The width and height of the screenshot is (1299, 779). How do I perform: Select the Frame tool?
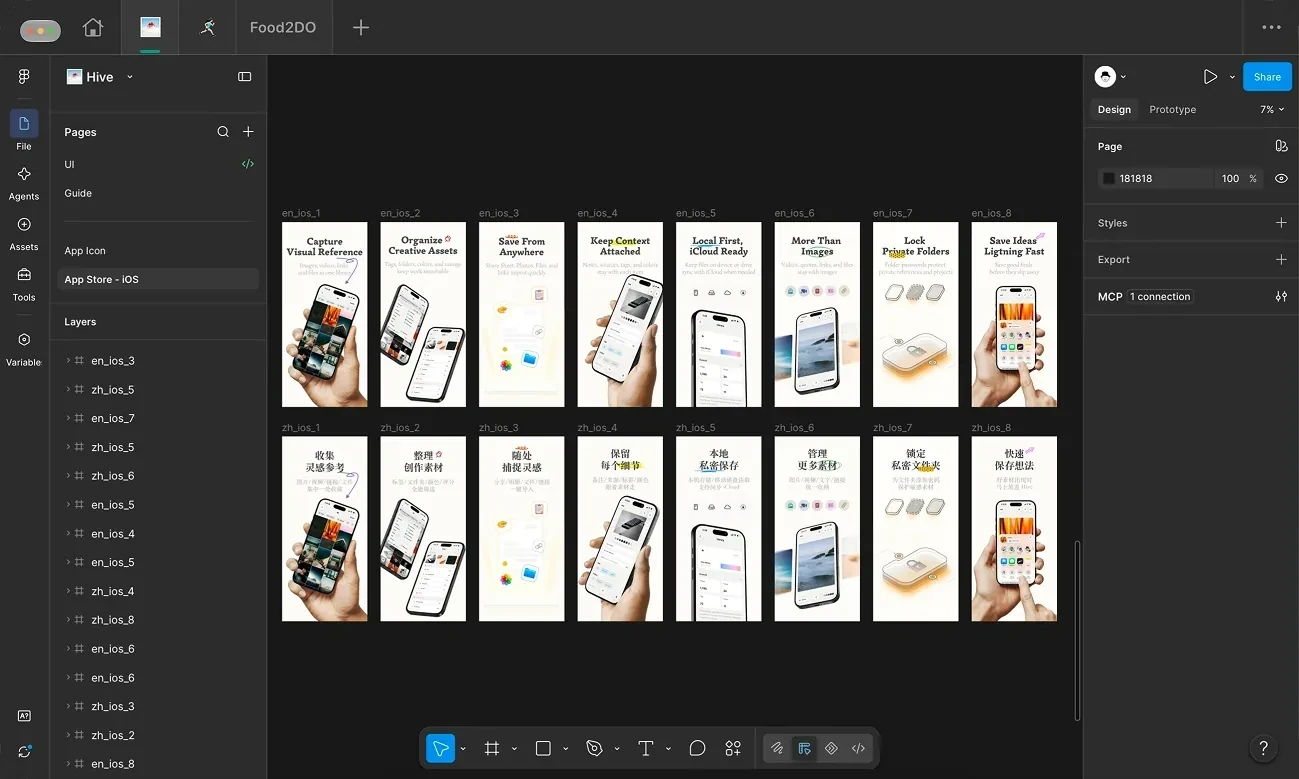(492, 748)
